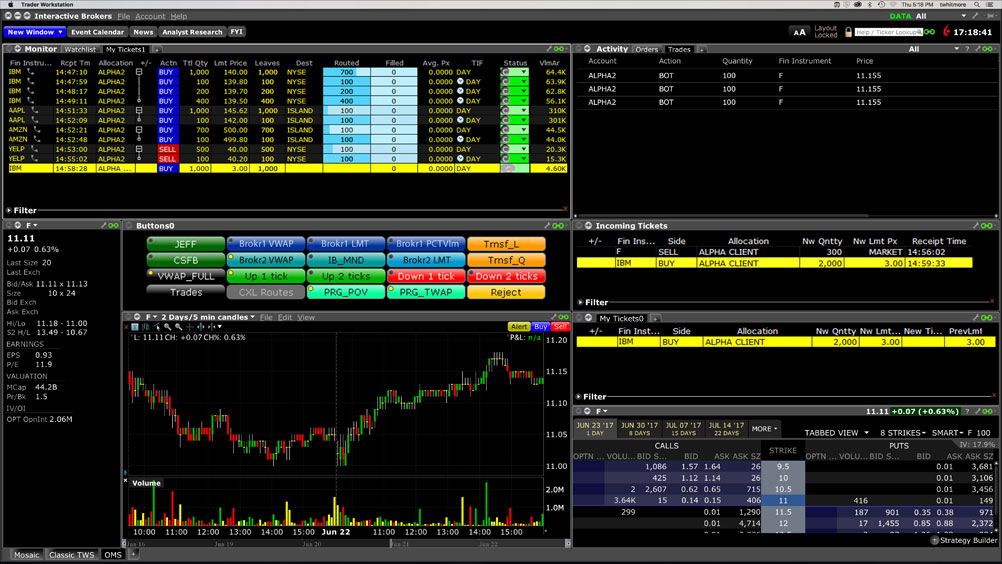Open the MORE expirations dropdown
Image resolution: width=1002 pixels, height=564 pixels.
click(763, 428)
